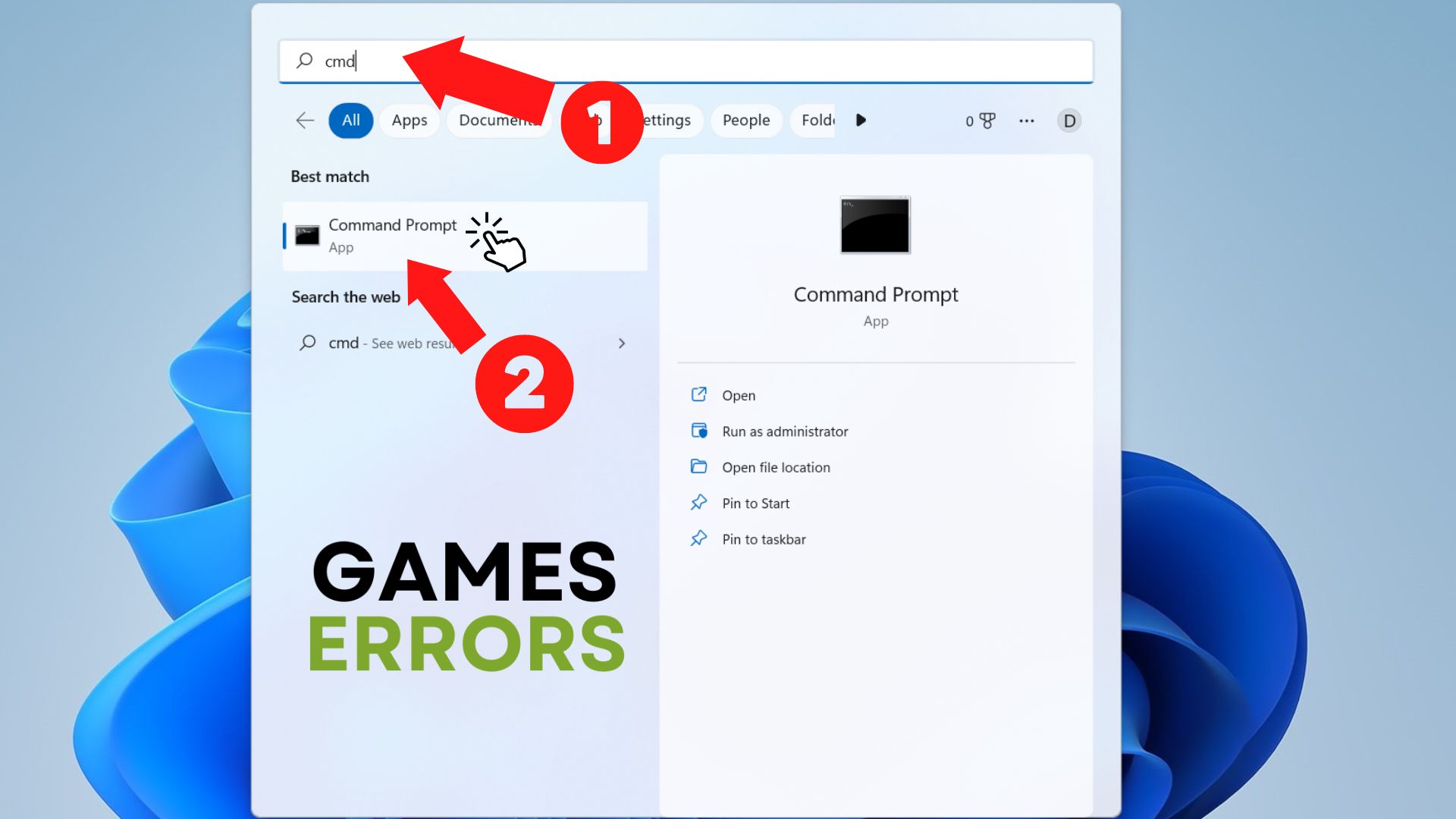The image size is (1456, 819).
Task: Expand the People filter tab
Action: pos(745,119)
